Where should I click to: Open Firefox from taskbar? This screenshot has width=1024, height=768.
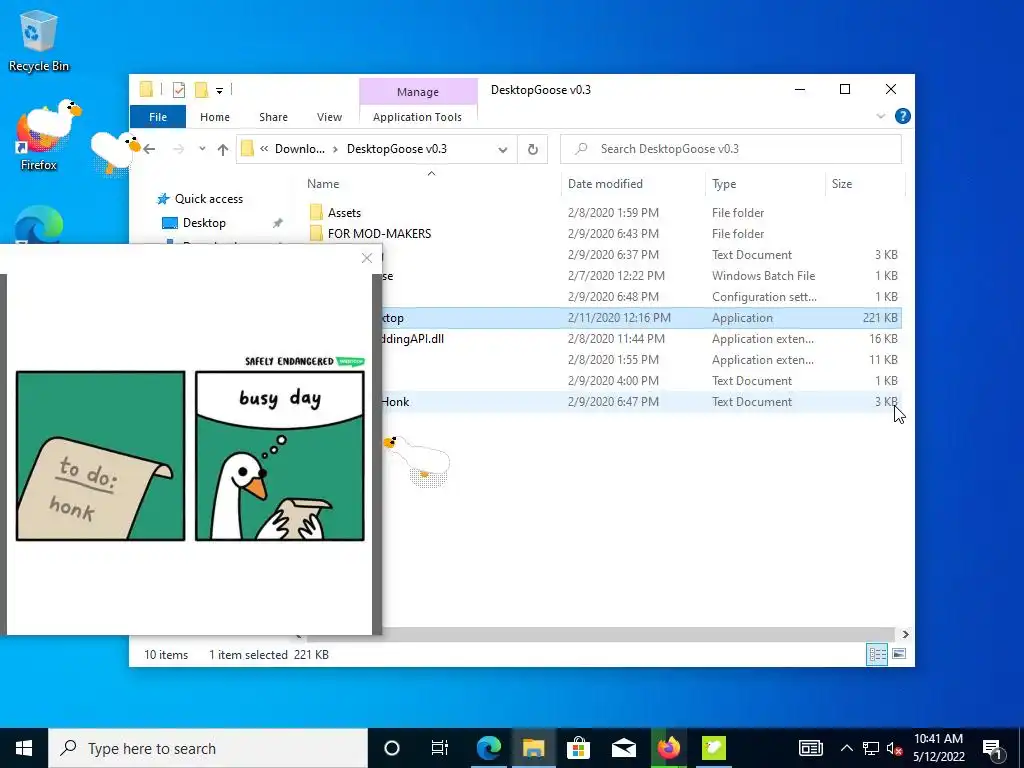pyautogui.click(x=669, y=748)
